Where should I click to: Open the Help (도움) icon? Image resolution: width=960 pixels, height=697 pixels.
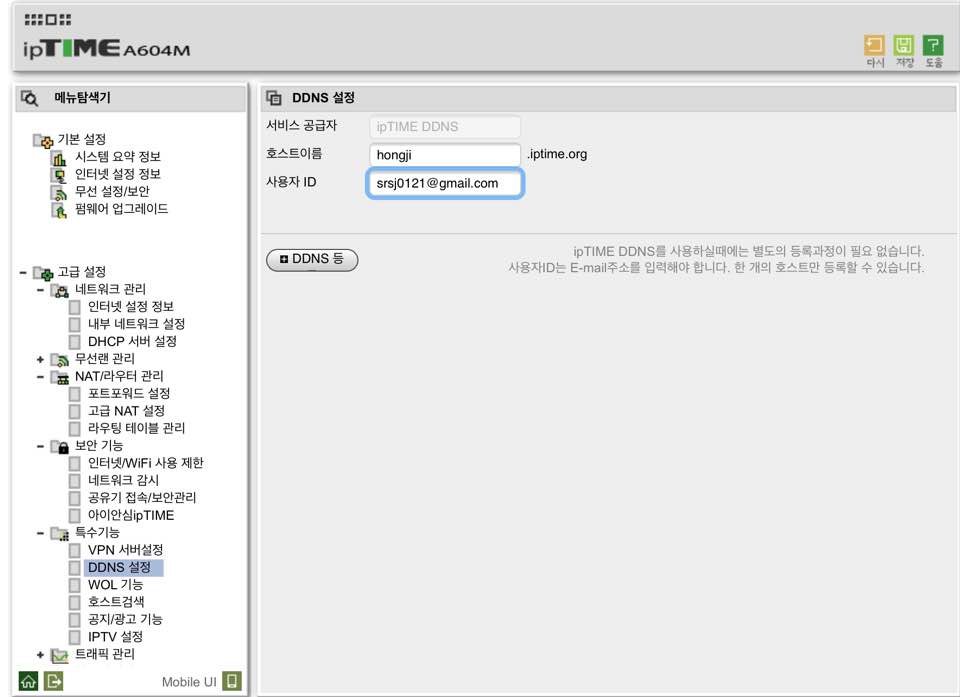(933, 45)
